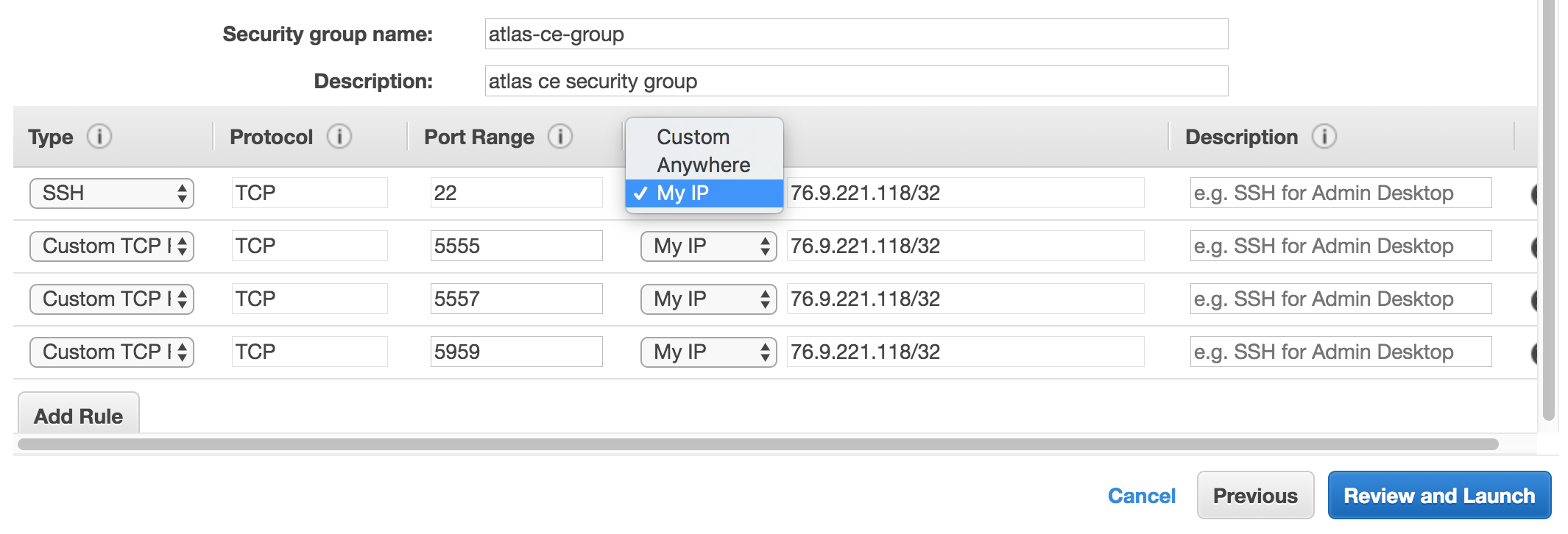Click the source IP field in 5555 row
The height and width of the screenshot is (534, 1568).
tap(965, 246)
